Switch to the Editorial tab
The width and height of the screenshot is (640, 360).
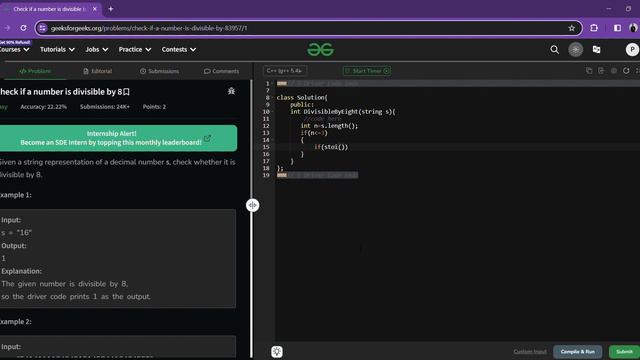click(x=98, y=71)
